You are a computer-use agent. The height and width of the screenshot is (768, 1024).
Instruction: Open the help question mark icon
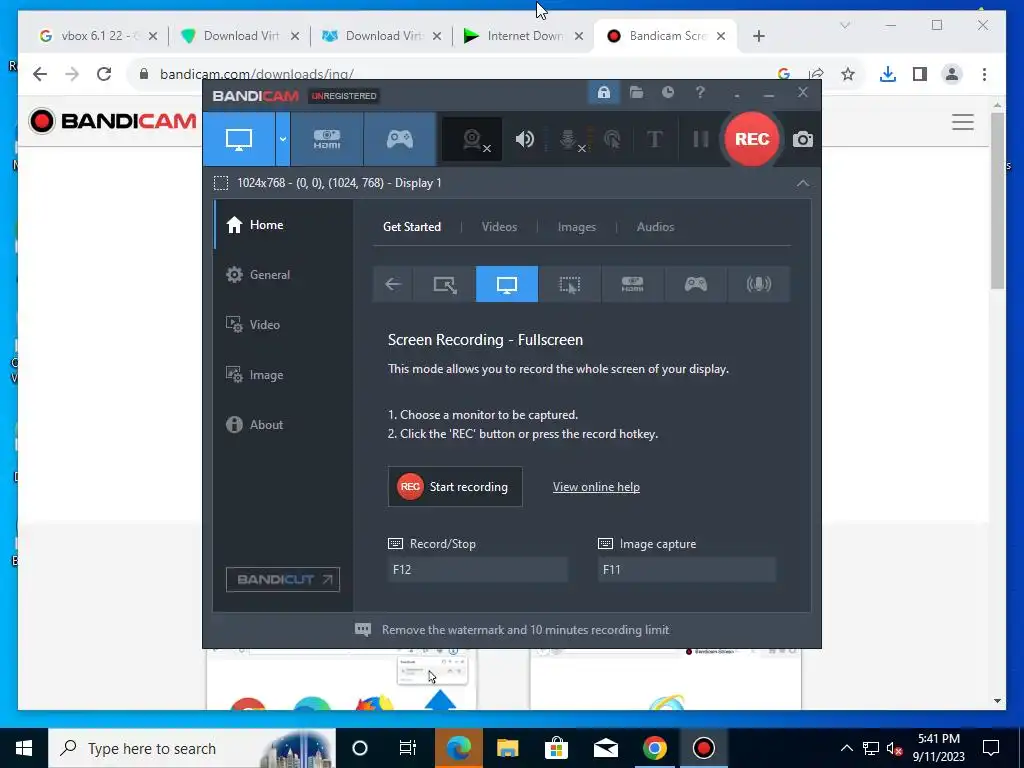pos(700,92)
